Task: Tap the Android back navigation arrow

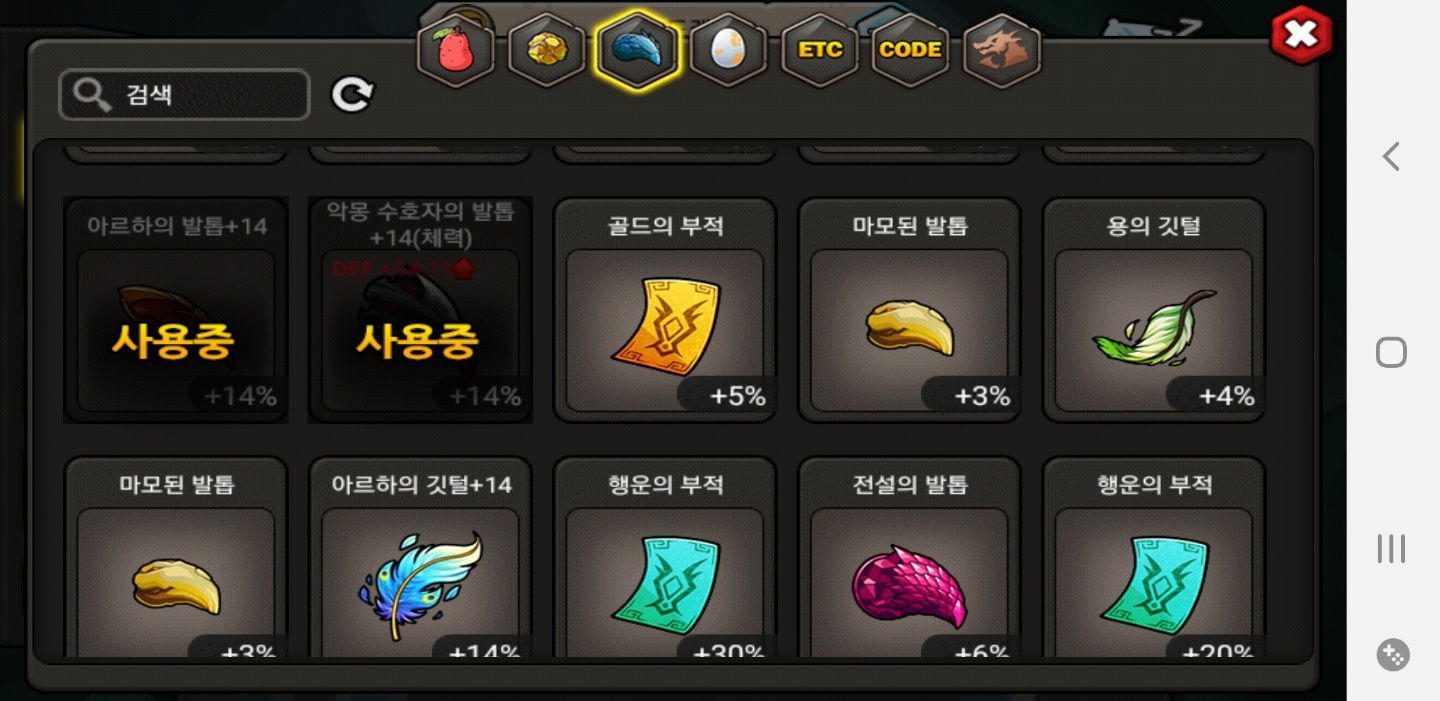Action: click(x=1391, y=156)
